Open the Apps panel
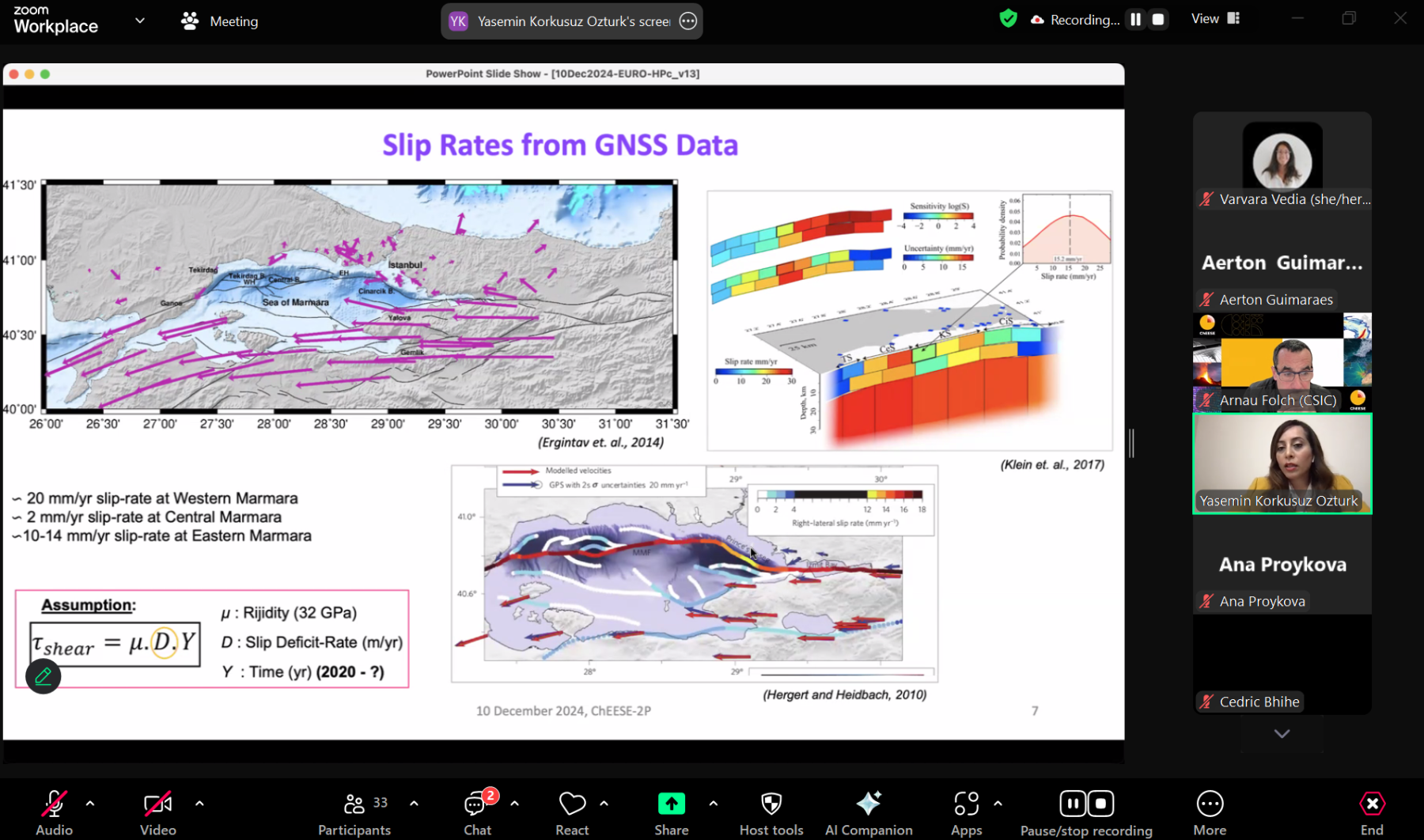This screenshot has height=840, width=1424. pyautogui.click(x=966, y=813)
